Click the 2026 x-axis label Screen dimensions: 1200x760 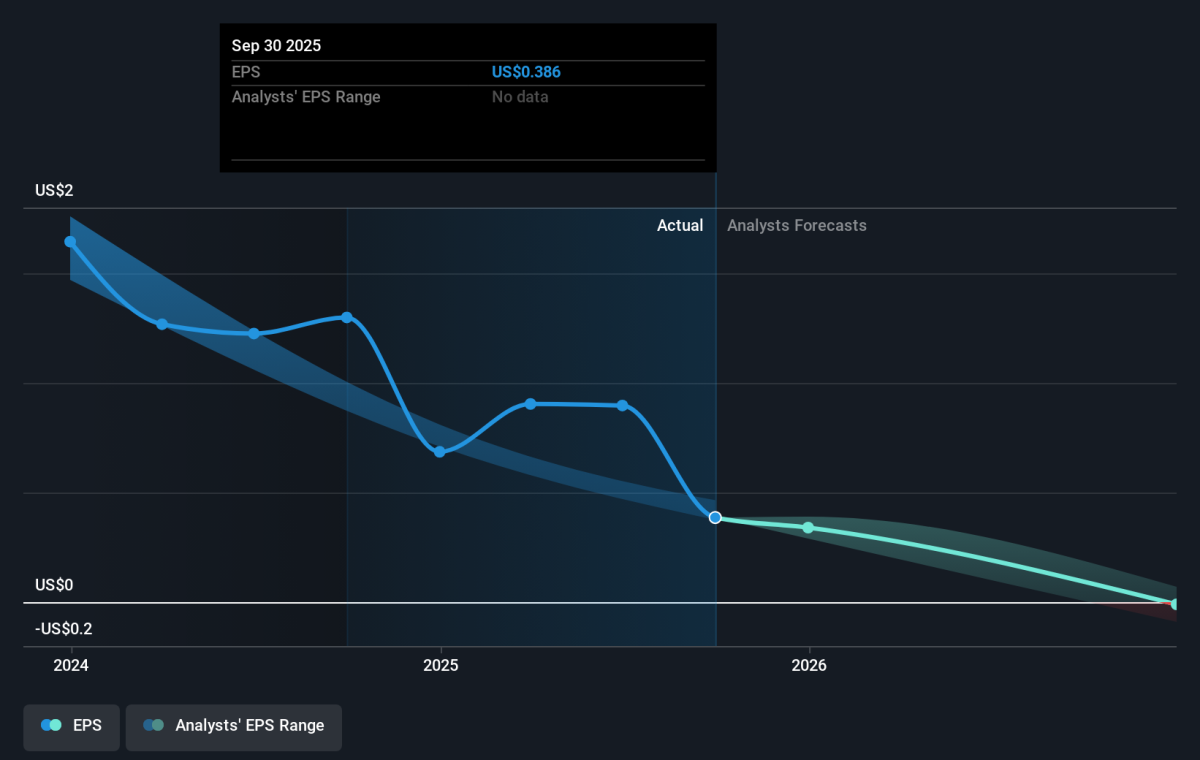click(808, 665)
